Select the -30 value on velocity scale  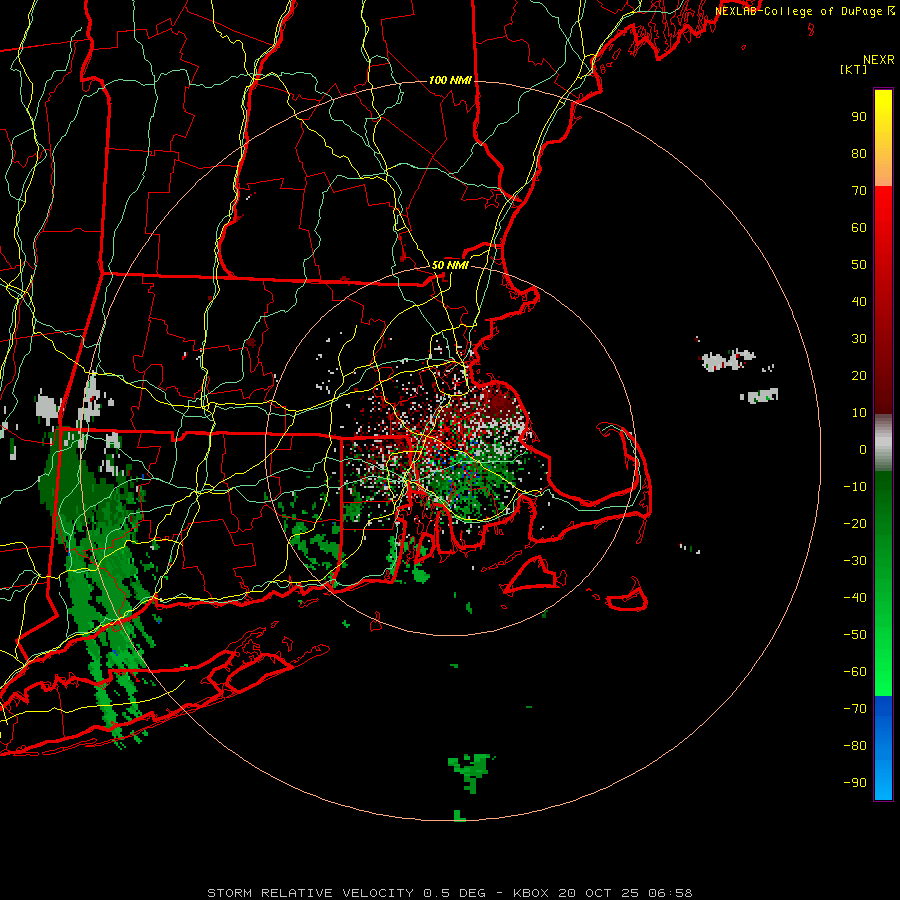pyautogui.click(x=855, y=561)
